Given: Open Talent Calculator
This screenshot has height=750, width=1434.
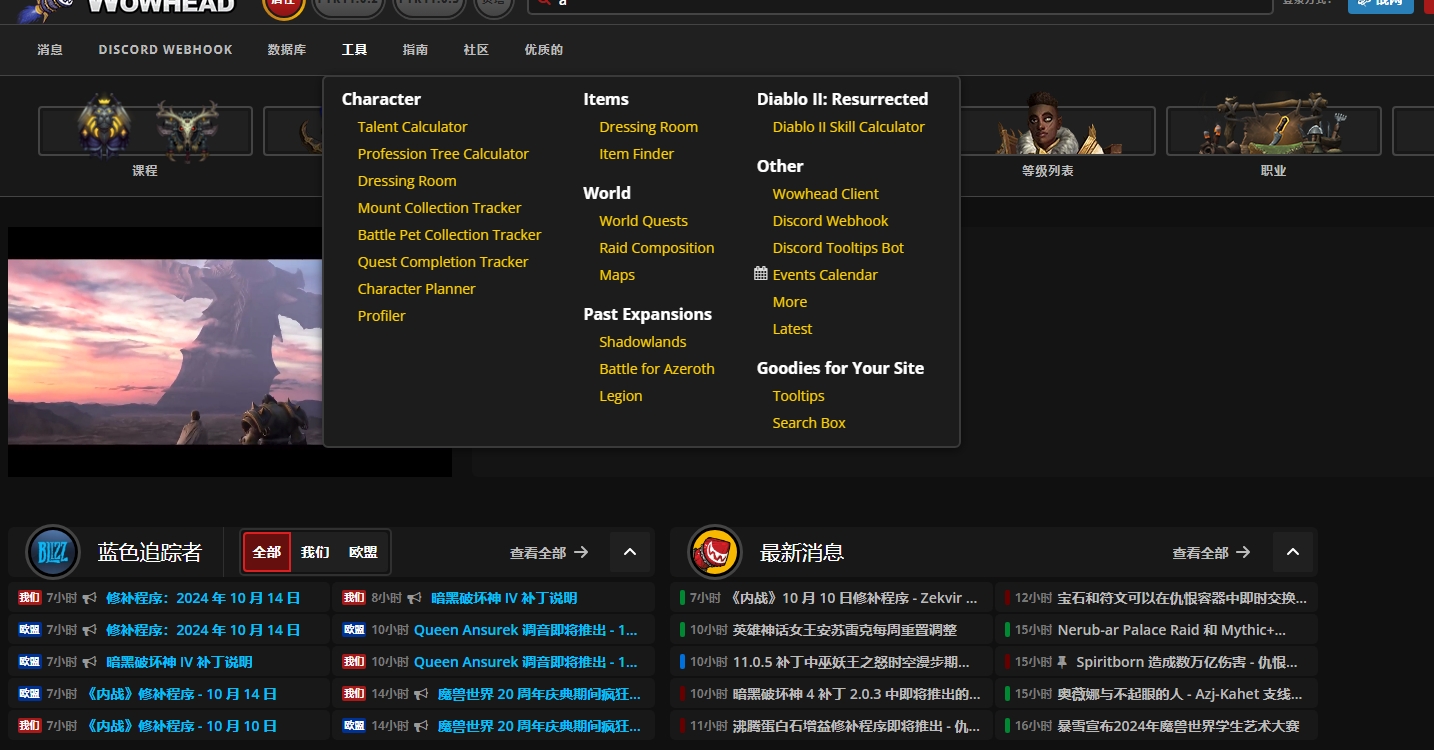Looking at the screenshot, I should (412, 127).
